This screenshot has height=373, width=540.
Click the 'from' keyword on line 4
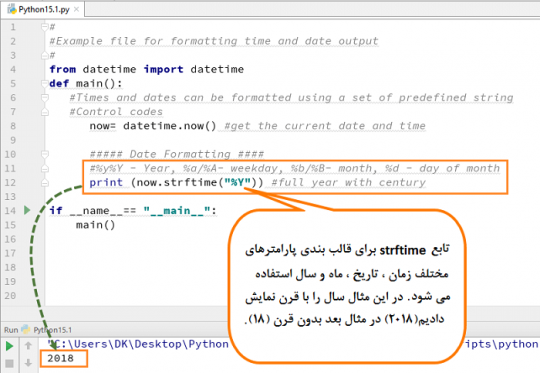click(x=63, y=69)
